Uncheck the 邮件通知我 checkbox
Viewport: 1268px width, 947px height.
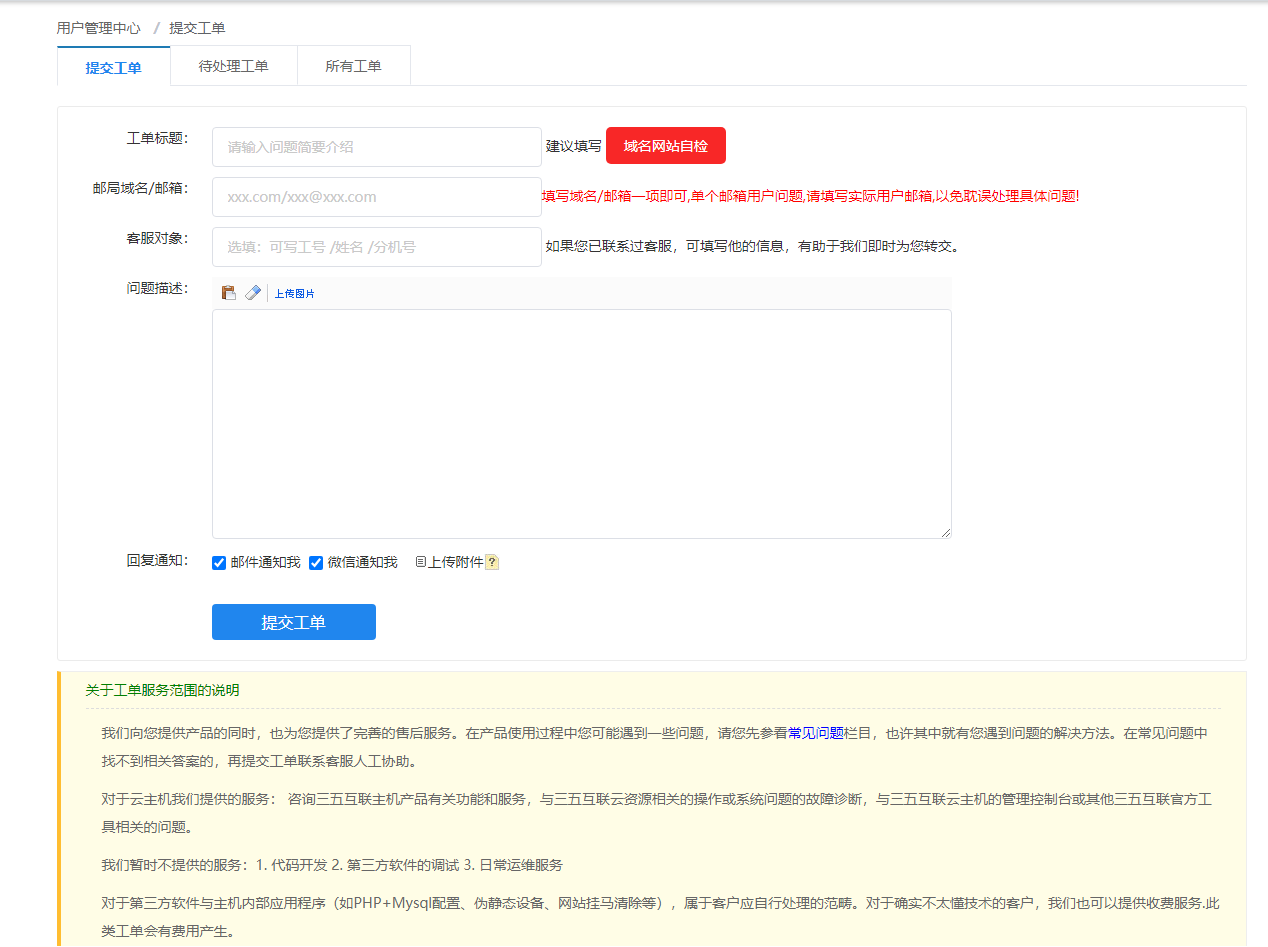219,563
